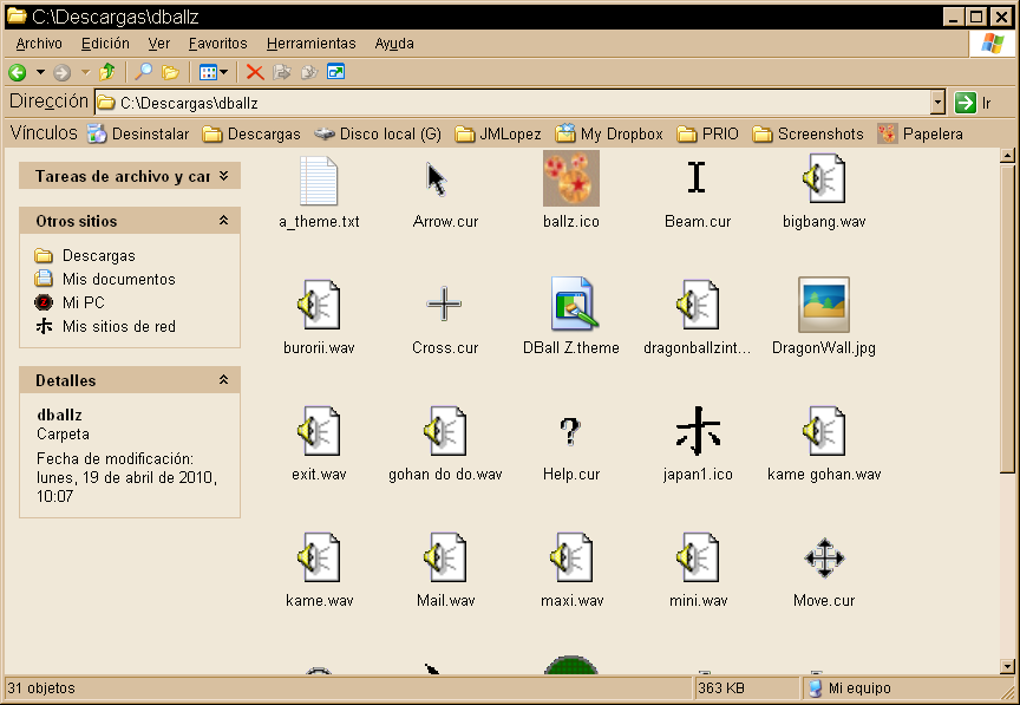Click the file list scrollbar down arrow

click(1008, 666)
